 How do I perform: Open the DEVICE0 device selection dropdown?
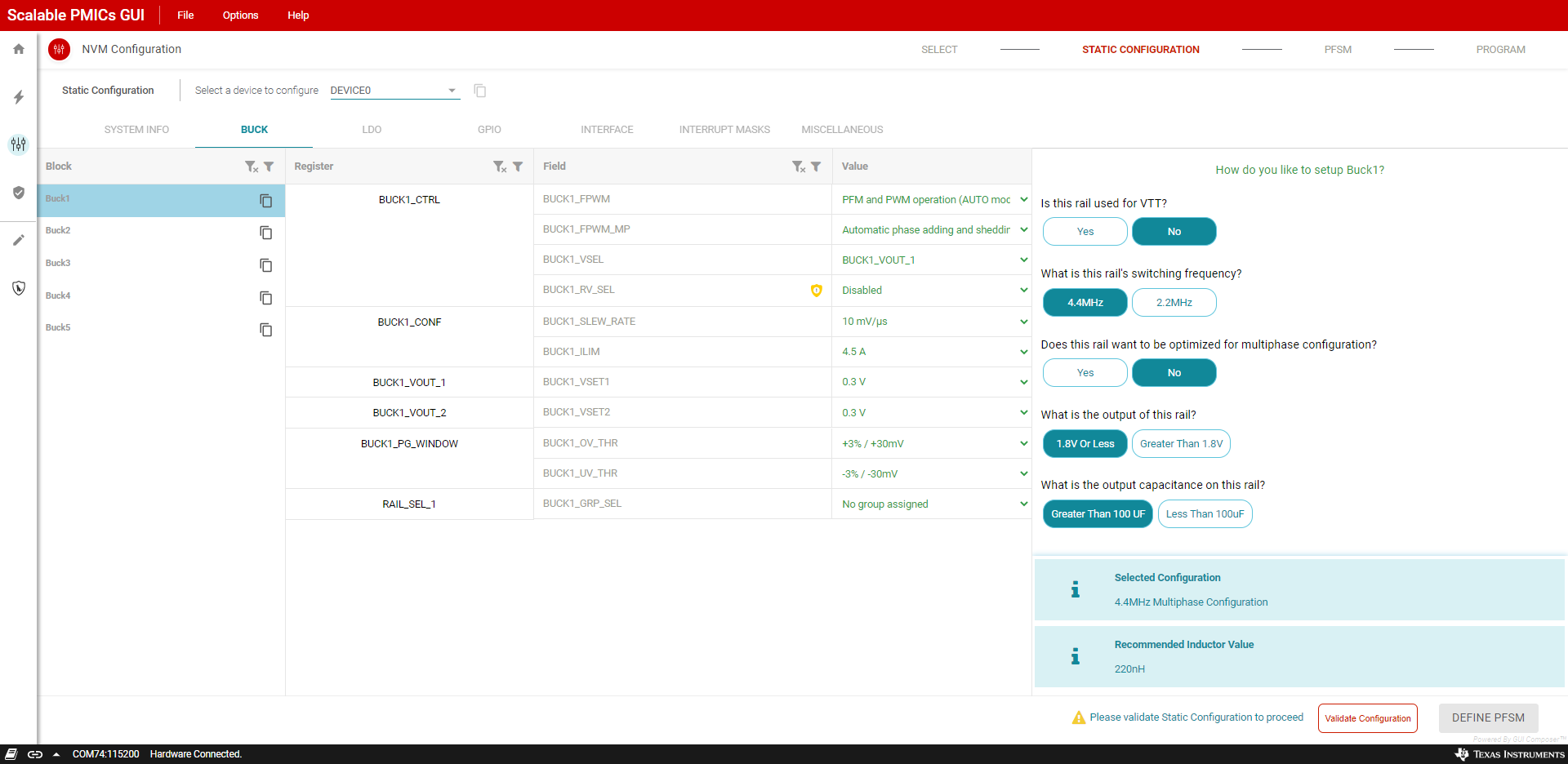pyautogui.click(x=394, y=91)
